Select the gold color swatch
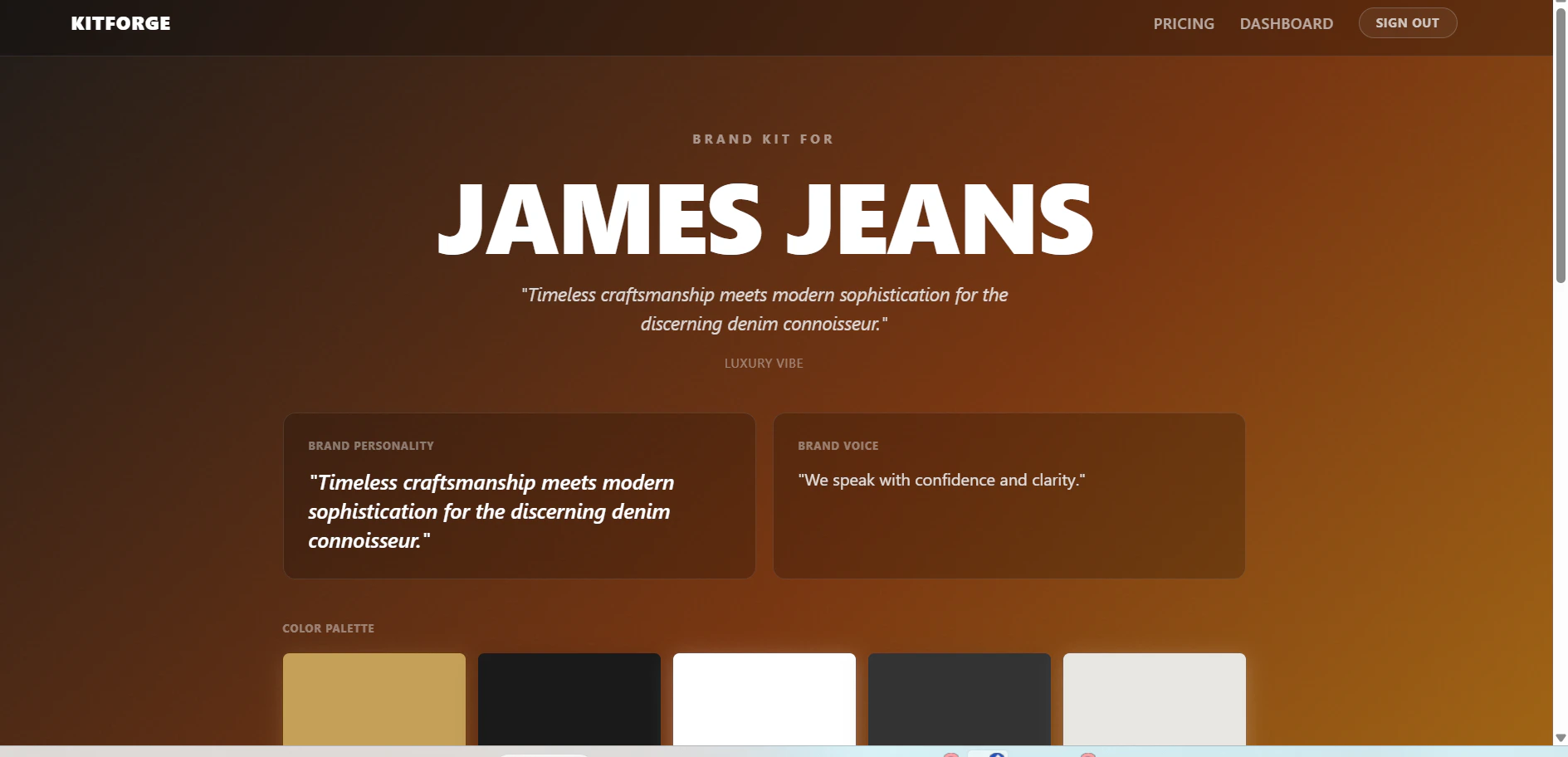The width and height of the screenshot is (1568, 757). click(x=374, y=699)
